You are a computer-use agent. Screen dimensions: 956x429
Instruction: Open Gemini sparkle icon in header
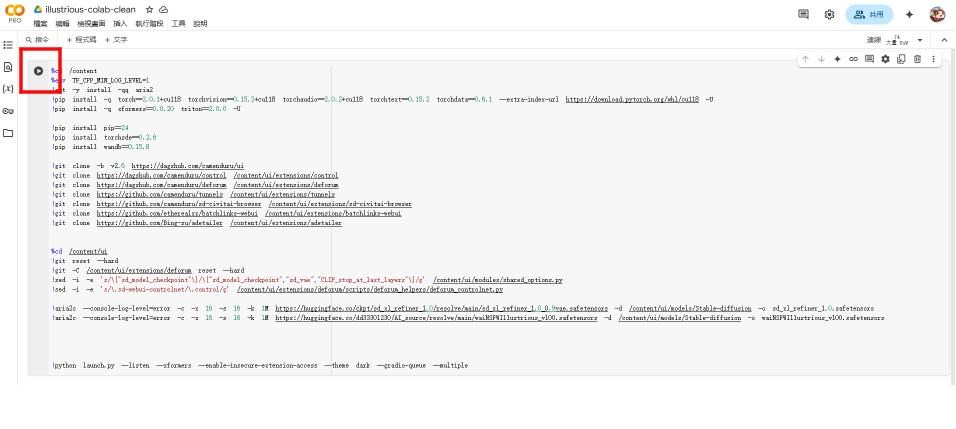[x=909, y=14]
